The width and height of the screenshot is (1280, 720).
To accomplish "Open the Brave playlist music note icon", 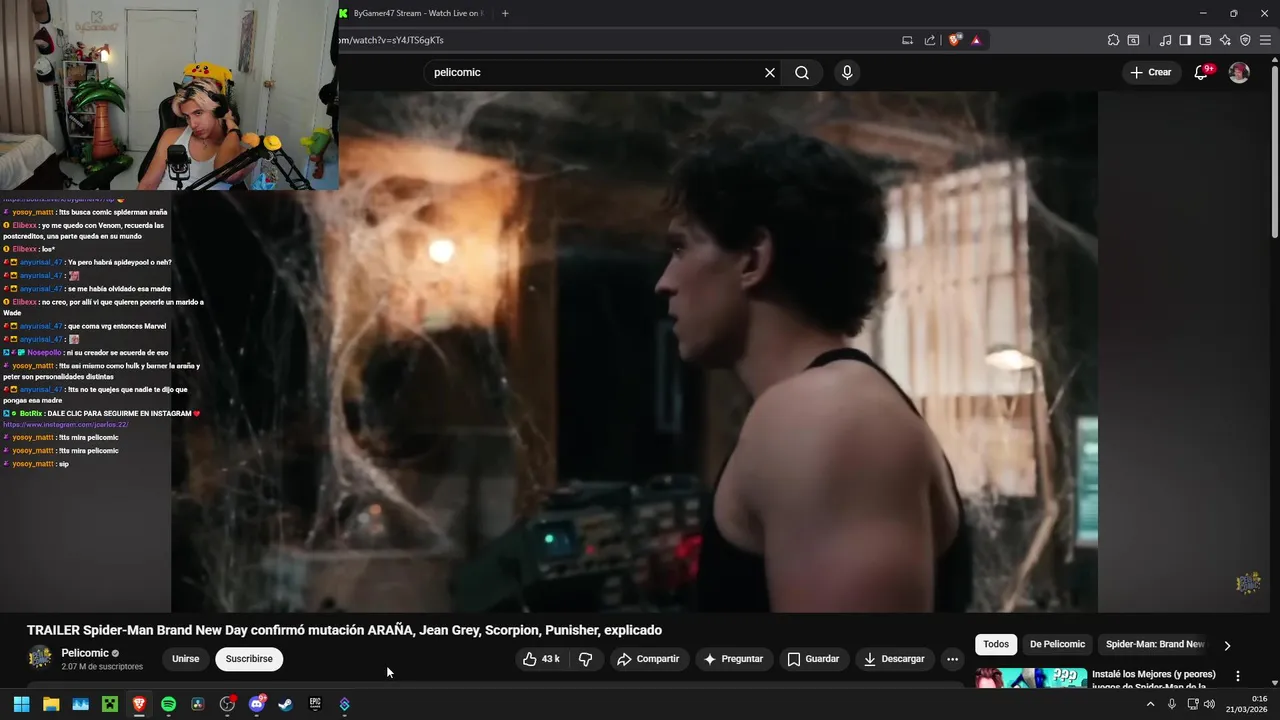I will (x=1165, y=40).
